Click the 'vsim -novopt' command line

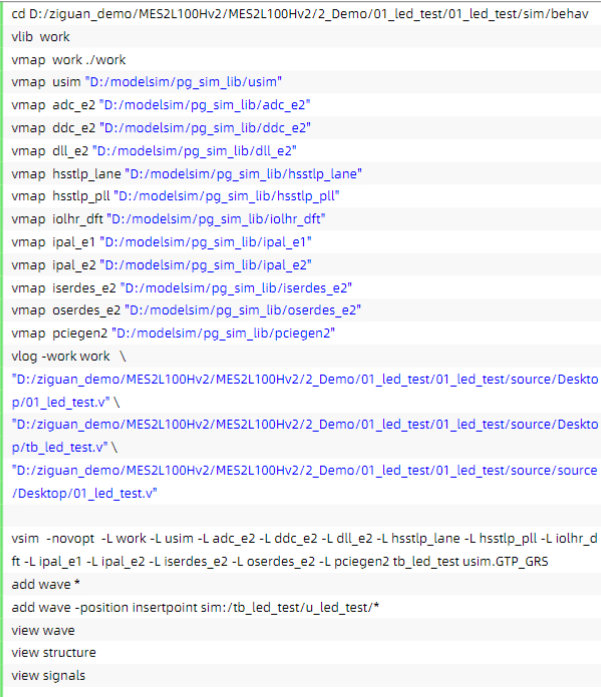[x=305, y=539]
